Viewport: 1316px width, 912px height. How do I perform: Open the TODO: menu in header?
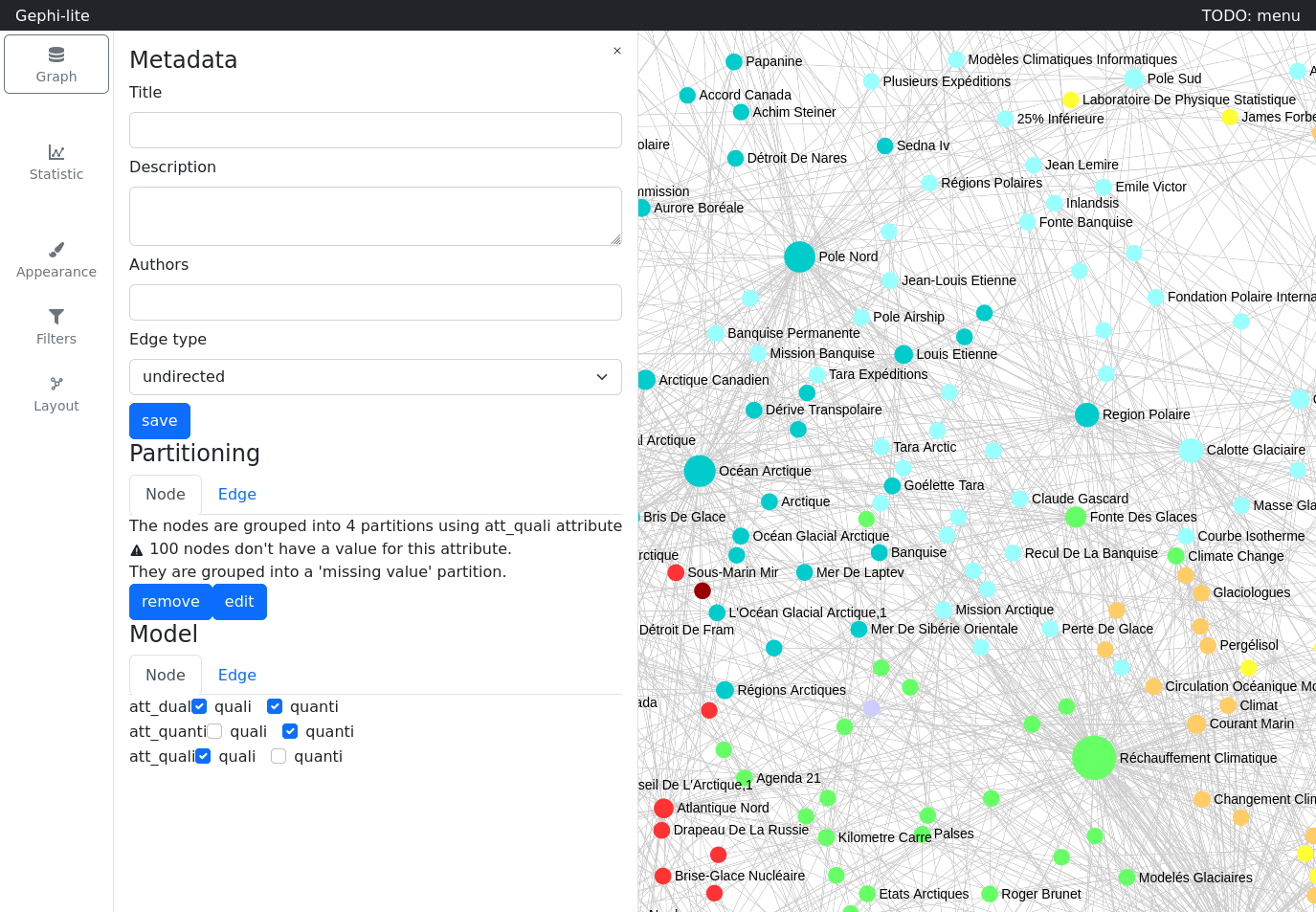tap(1251, 15)
